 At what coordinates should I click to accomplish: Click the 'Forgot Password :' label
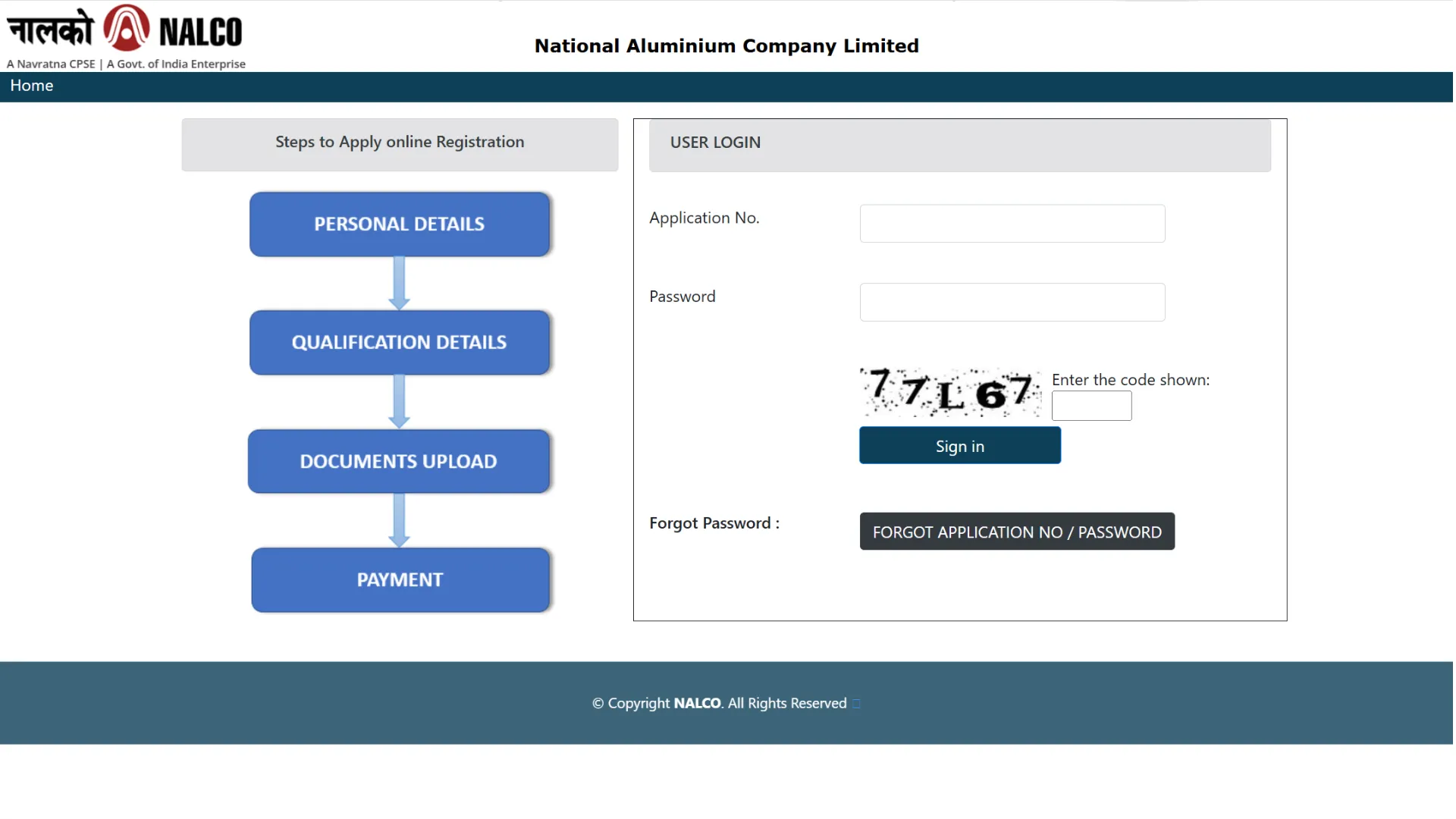(714, 523)
